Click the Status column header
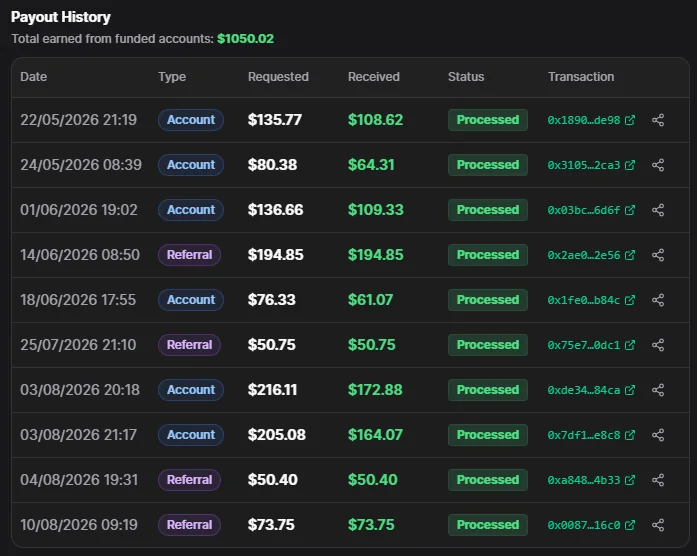Image resolution: width=697 pixels, height=556 pixels. [x=466, y=77]
